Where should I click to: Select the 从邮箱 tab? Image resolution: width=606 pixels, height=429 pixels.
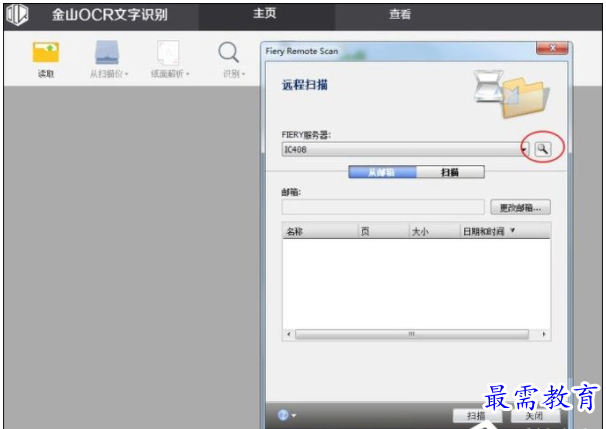pos(382,172)
